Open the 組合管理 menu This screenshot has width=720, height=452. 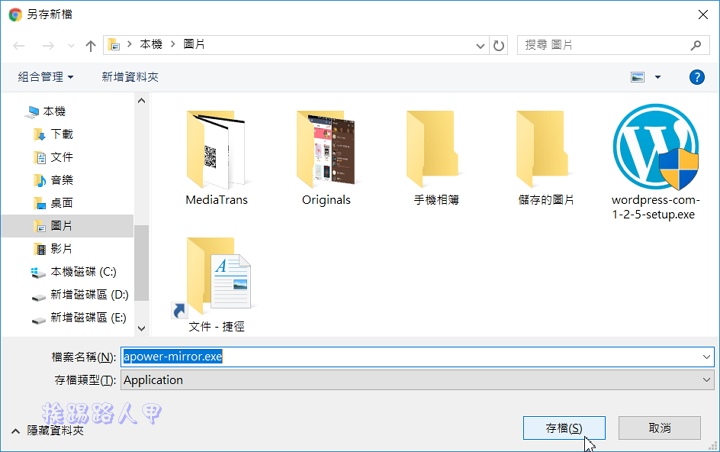click(45, 77)
